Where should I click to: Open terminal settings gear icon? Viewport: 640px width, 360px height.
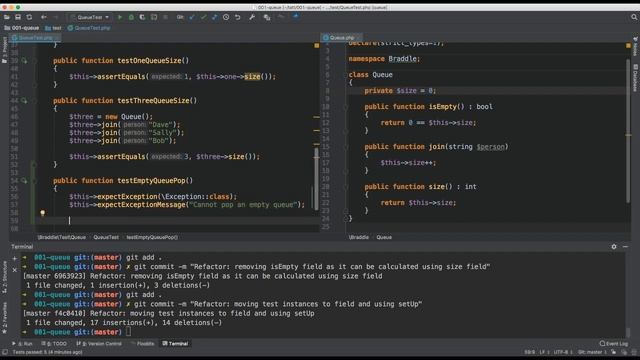[x=614, y=247]
